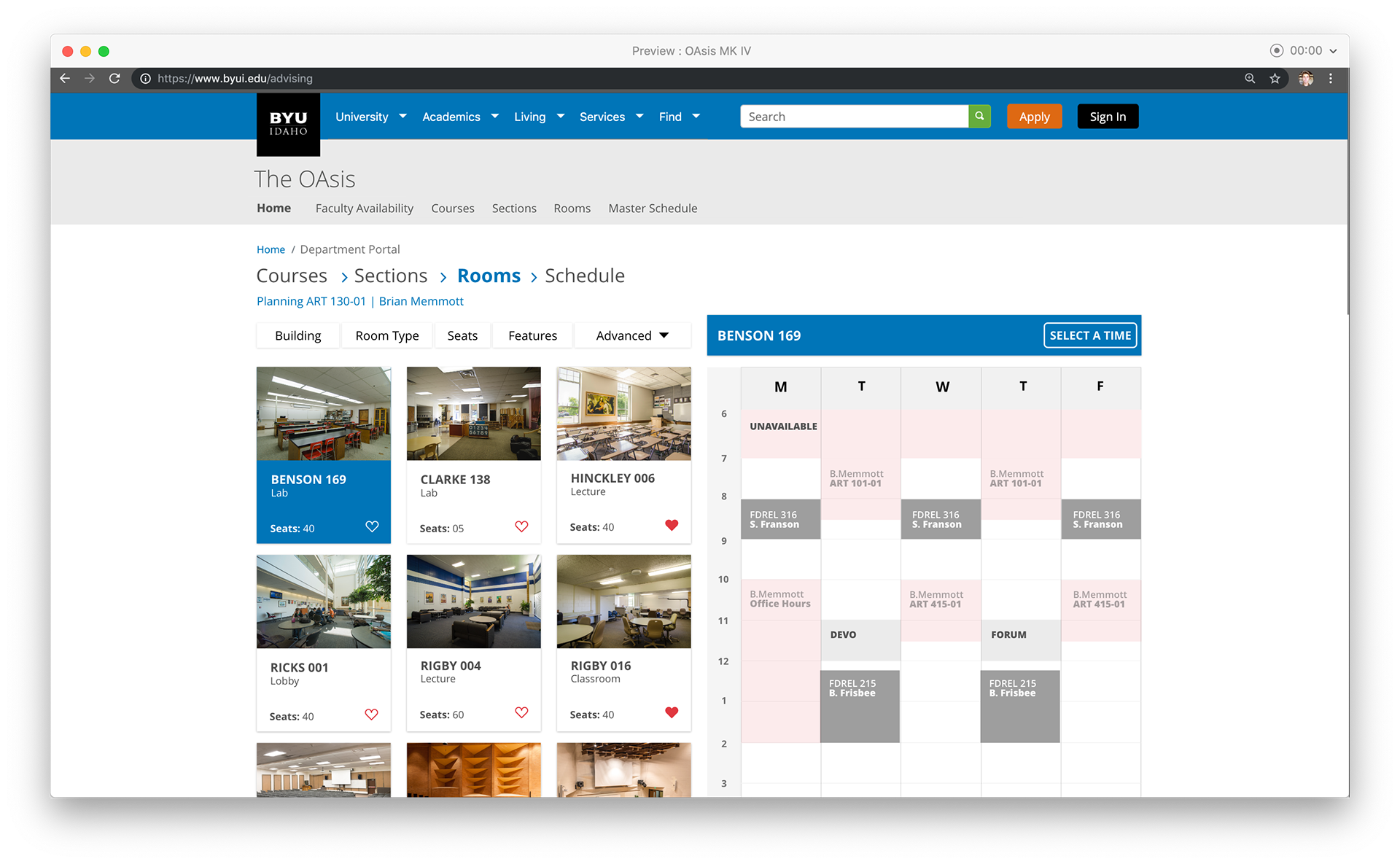1400x864 pixels.
Task: Unfavorite the Rigby 016 room heart
Action: (672, 712)
